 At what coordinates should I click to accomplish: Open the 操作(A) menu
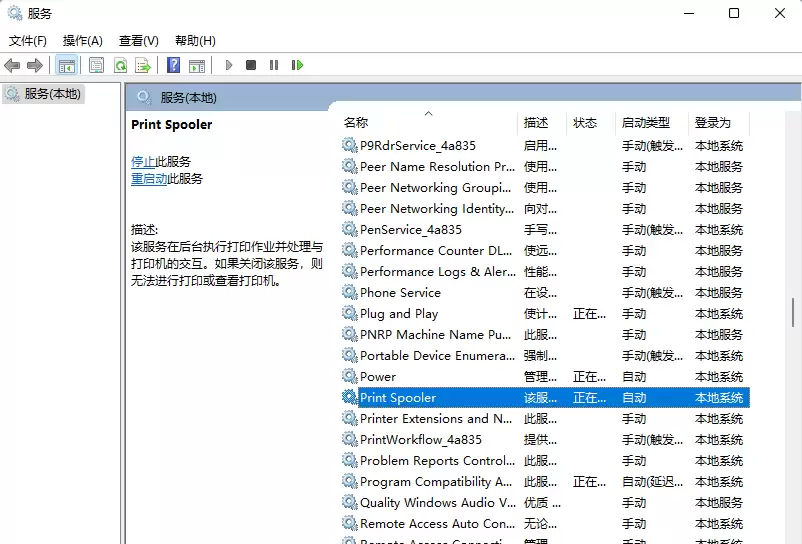tap(82, 41)
